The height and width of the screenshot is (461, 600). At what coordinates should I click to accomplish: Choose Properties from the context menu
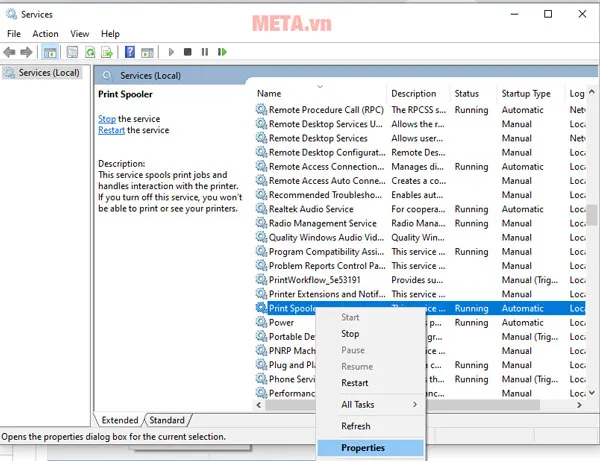pyautogui.click(x=363, y=448)
